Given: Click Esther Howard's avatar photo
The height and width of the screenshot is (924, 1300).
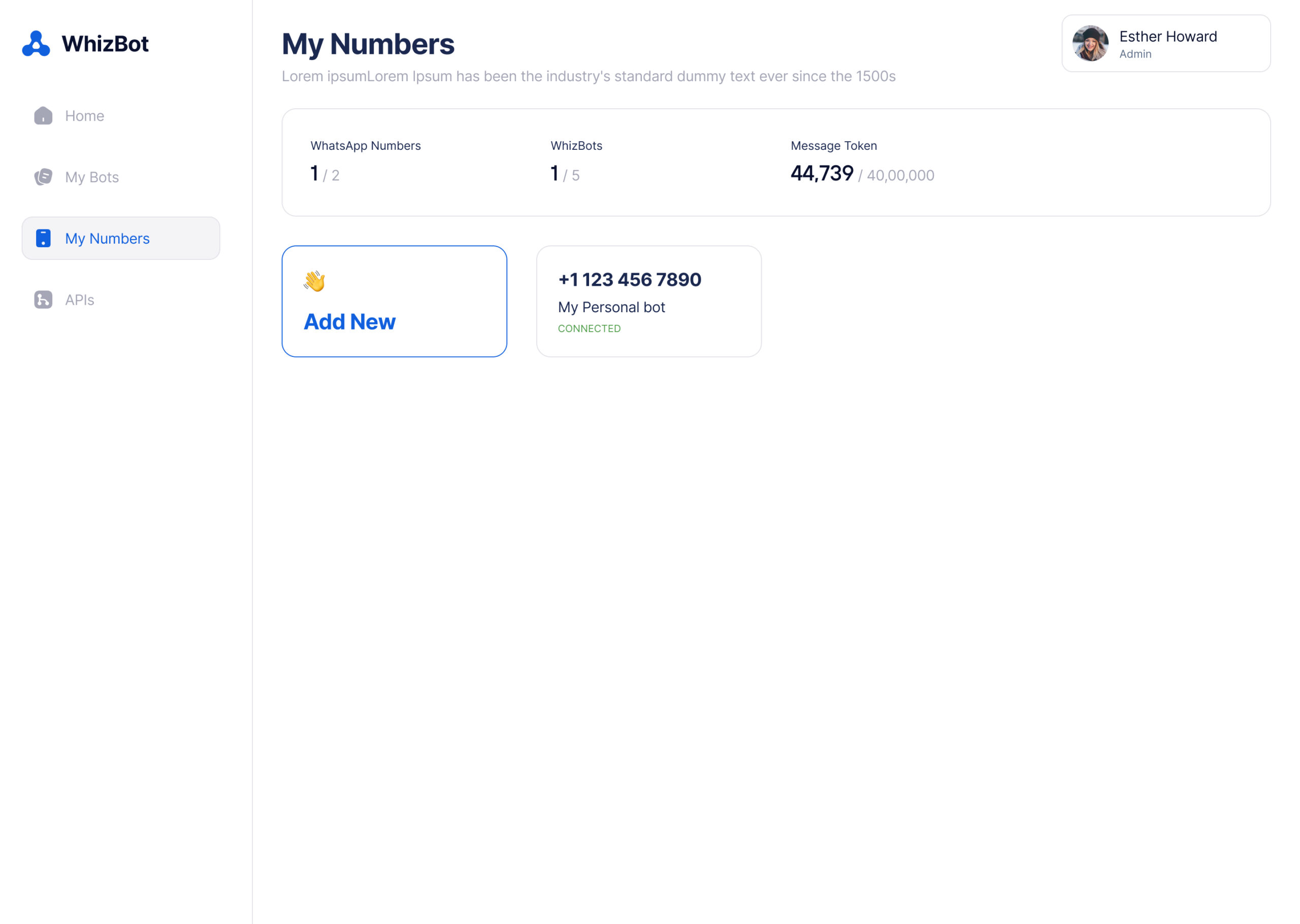Looking at the screenshot, I should (x=1089, y=44).
